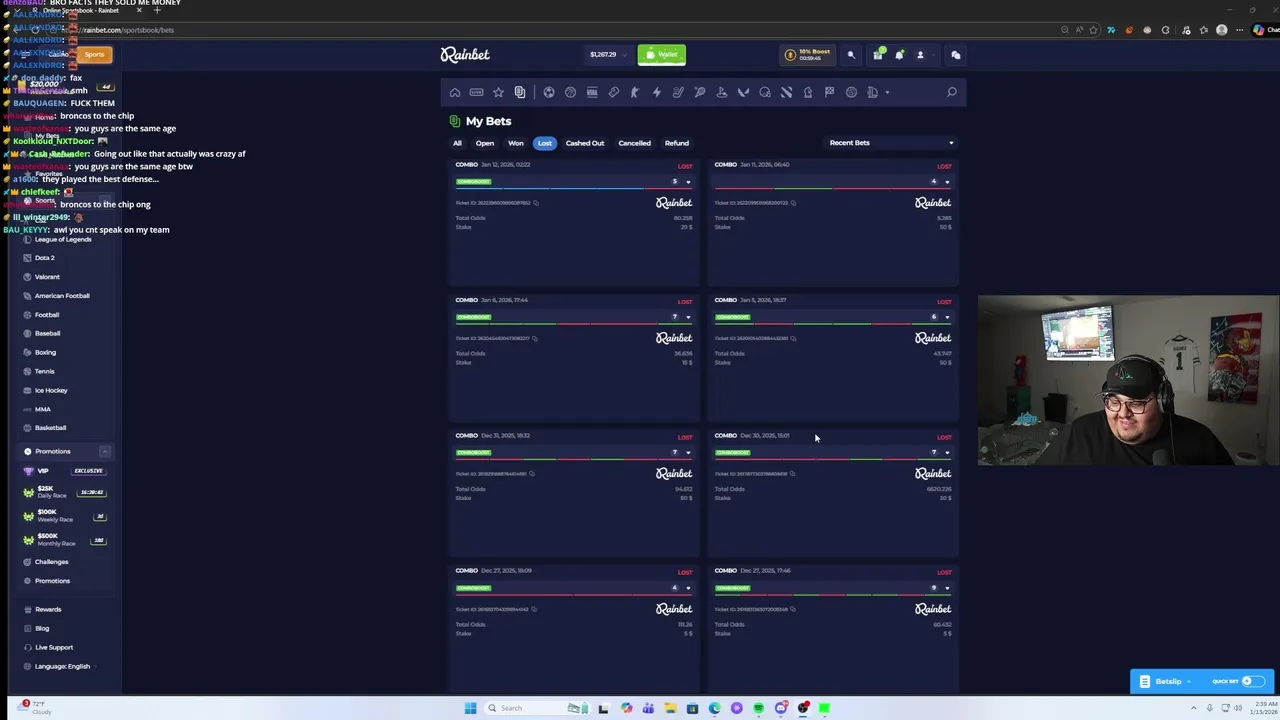Show more sports via toolbar arrow
Viewport: 1280px width, 720px height.
pos(887,93)
